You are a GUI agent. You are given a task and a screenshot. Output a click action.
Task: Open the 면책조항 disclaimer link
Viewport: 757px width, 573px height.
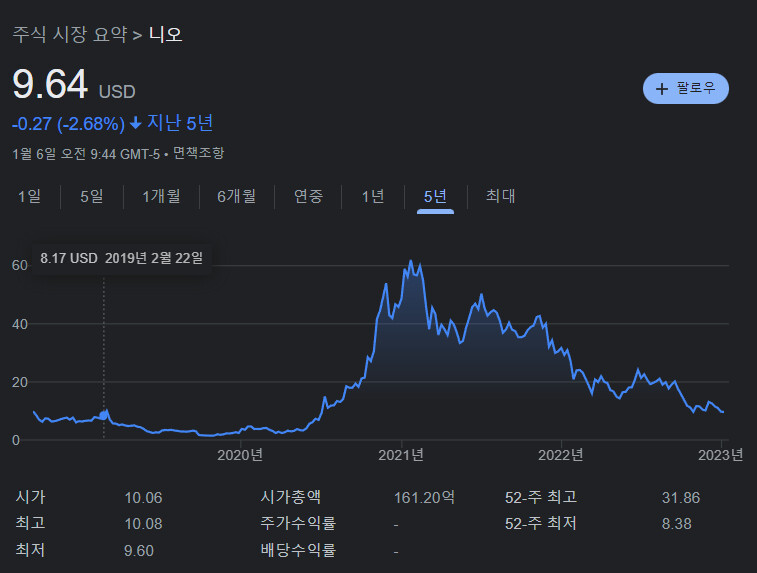tap(198, 154)
